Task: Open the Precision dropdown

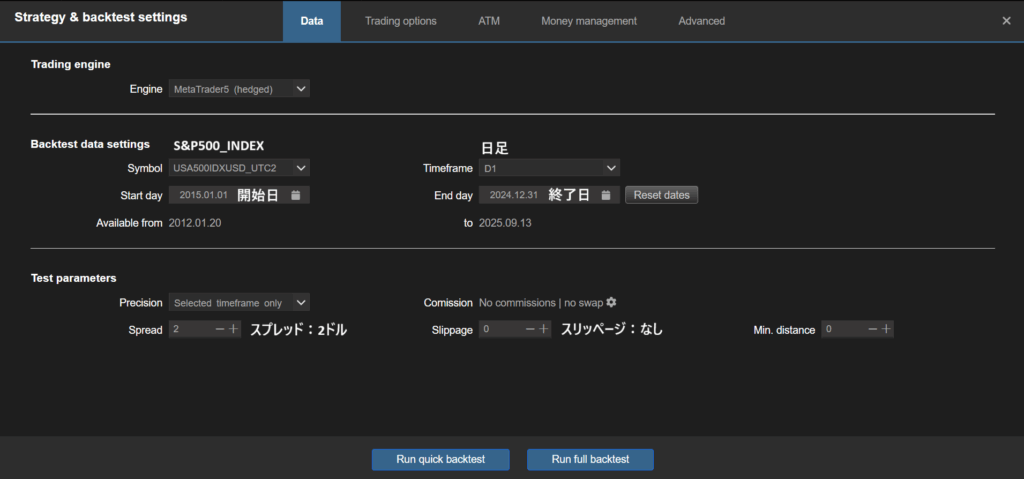Action: [x=239, y=302]
